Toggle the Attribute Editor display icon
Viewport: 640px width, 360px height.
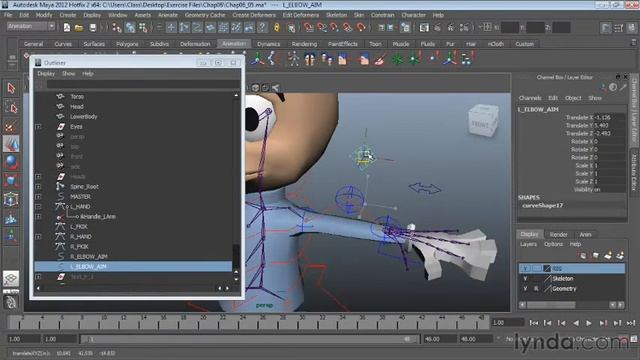click(x=606, y=28)
